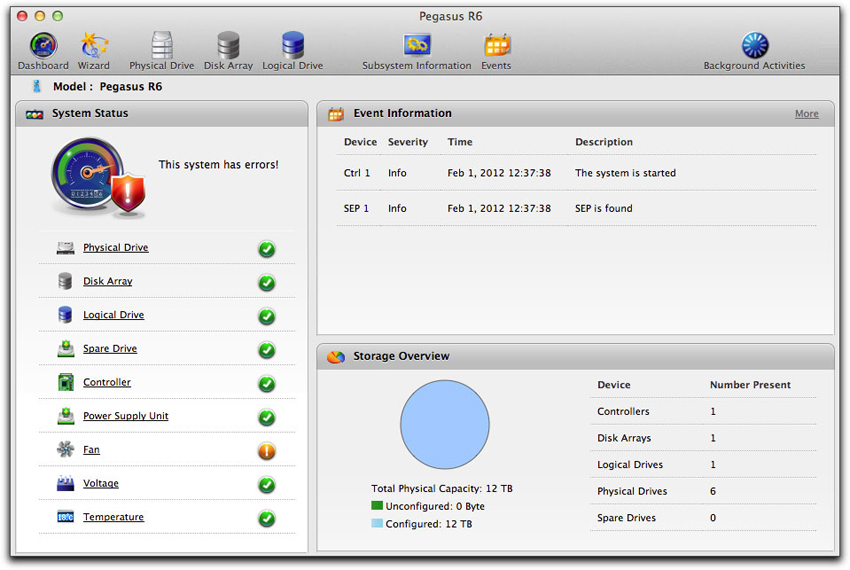Click the light blue Configured legend swatch
This screenshot has height=570, width=850.
pos(377,523)
